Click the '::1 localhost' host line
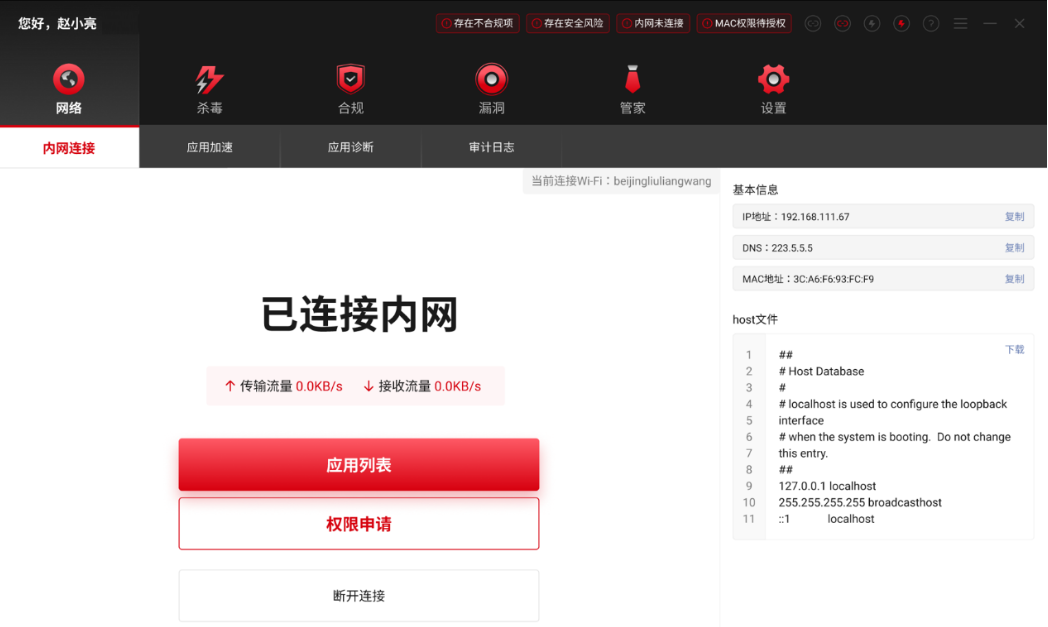1048x627 pixels. tap(826, 519)
